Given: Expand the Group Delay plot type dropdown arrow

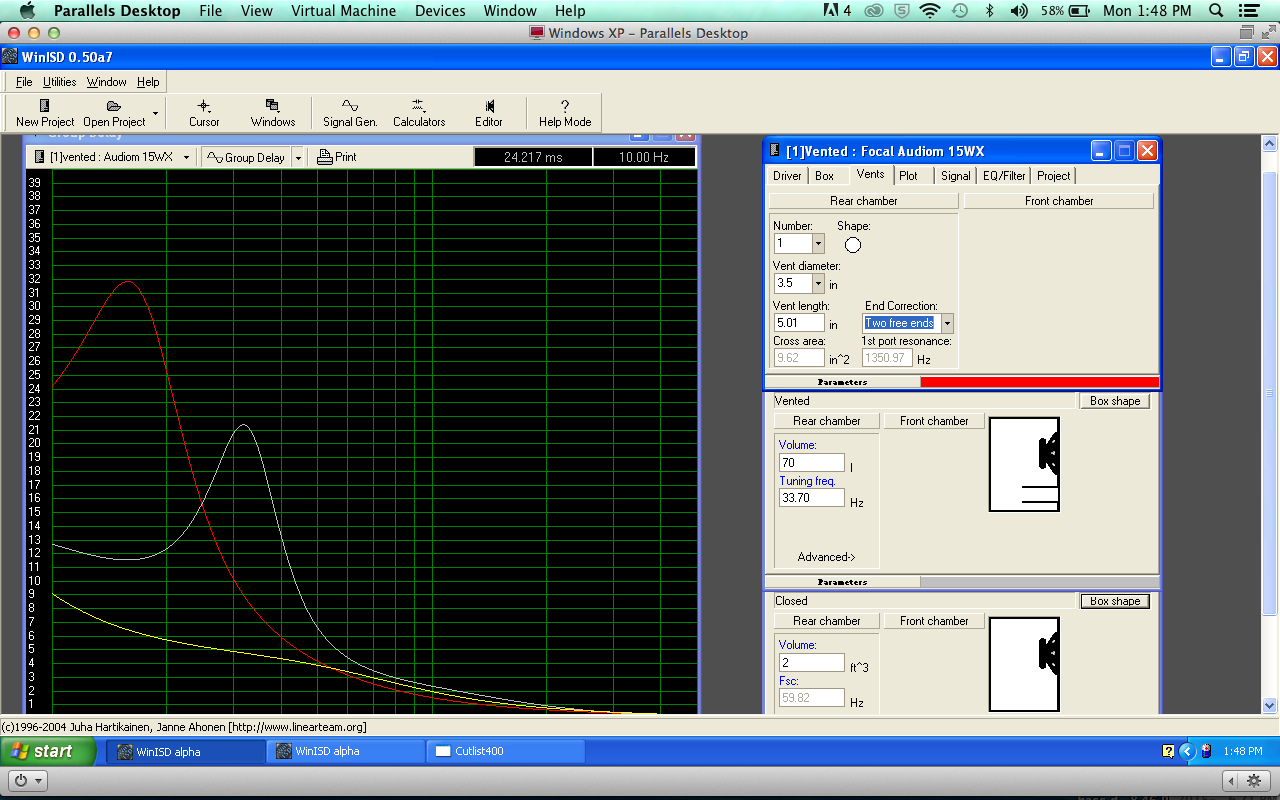Looking at the screenshot, I should [x=298, y=158].
